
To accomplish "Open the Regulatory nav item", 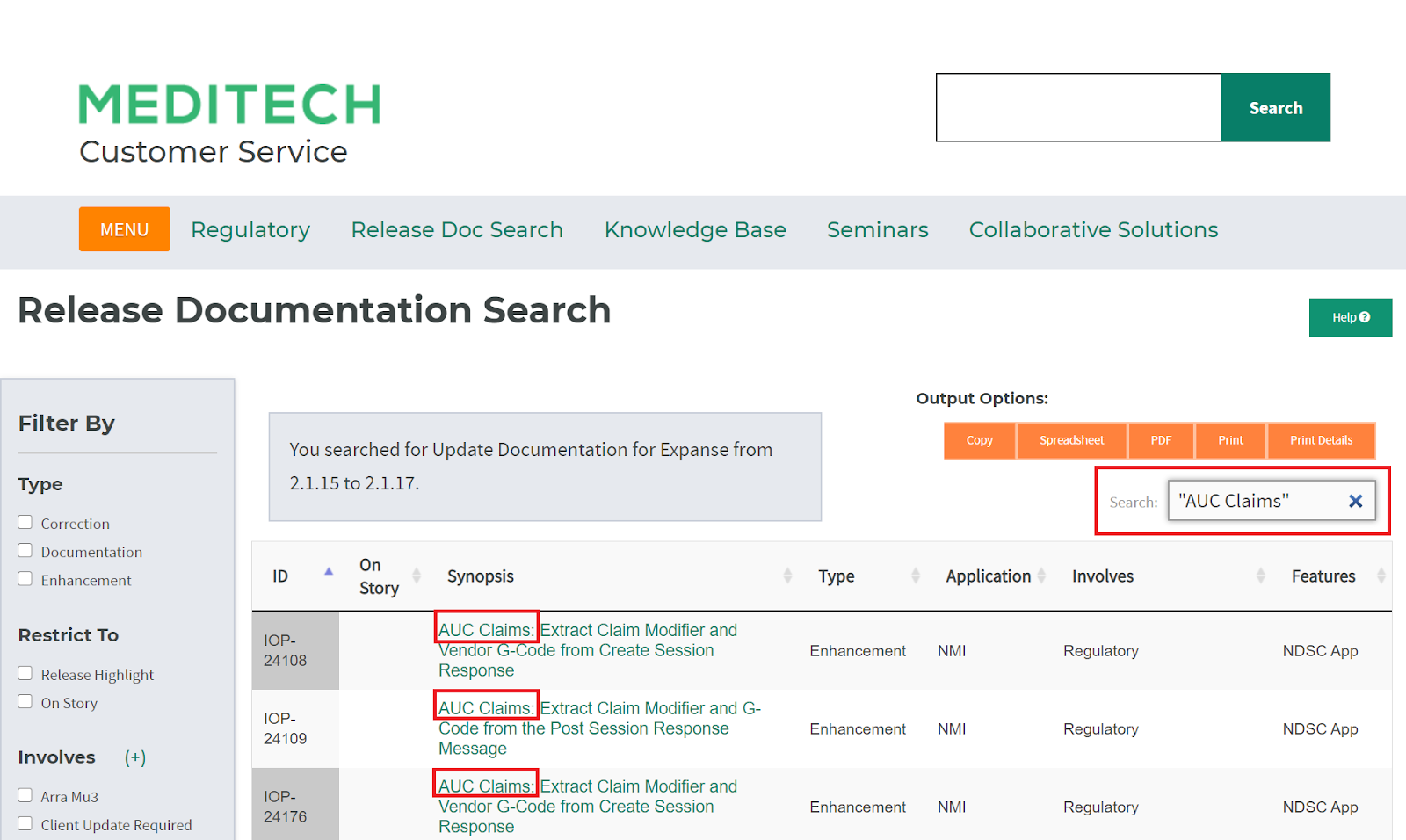I will 250,229.
